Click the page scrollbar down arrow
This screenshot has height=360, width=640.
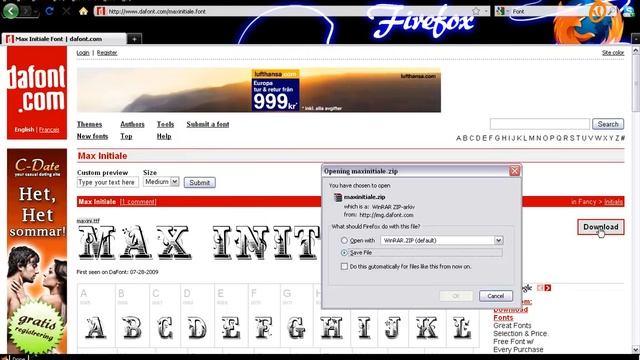pos(636,349)
